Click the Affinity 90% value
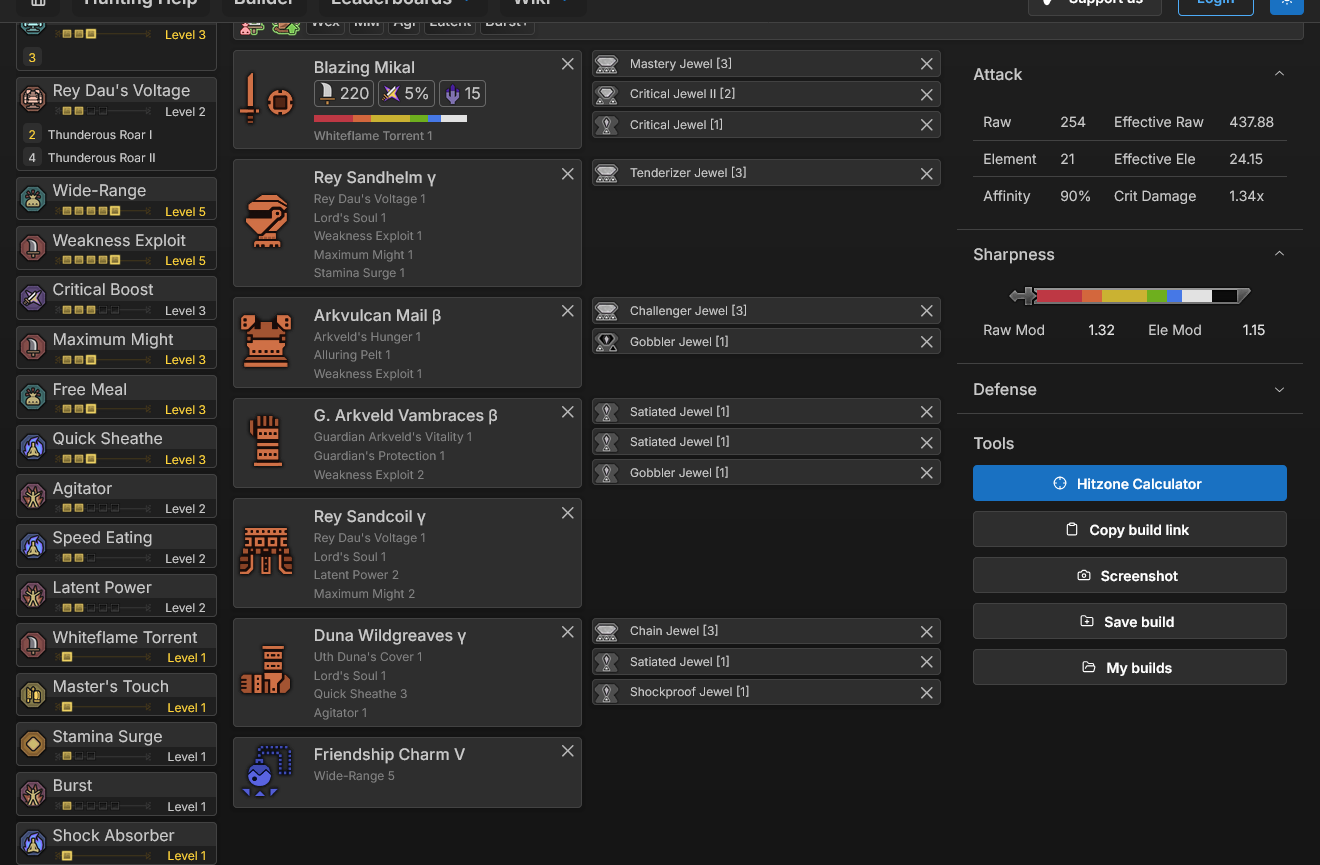The width and height of the screenshot is (1320, 865). pos(1075,196)
